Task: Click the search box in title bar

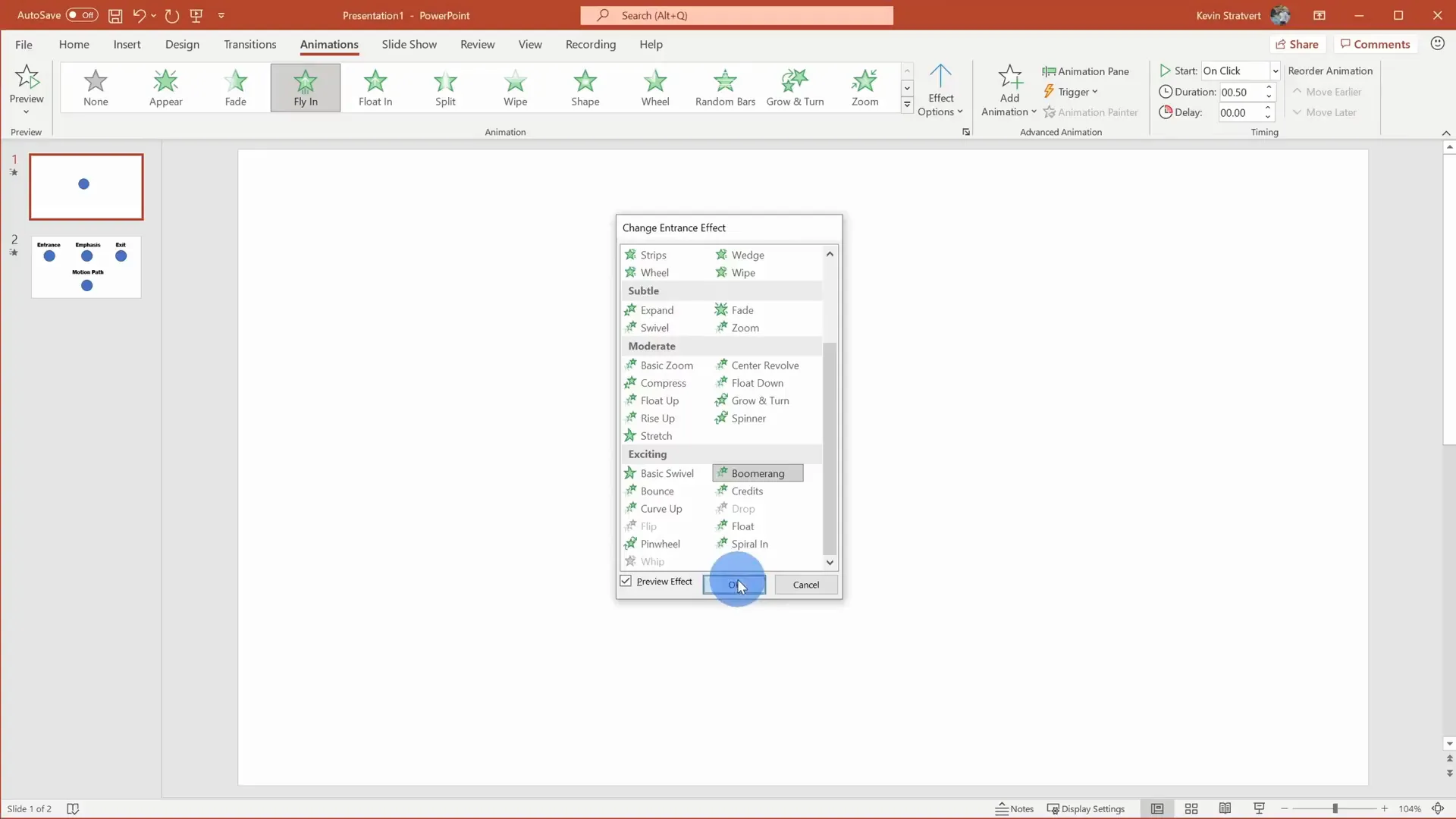Action: tap(736, 15)
